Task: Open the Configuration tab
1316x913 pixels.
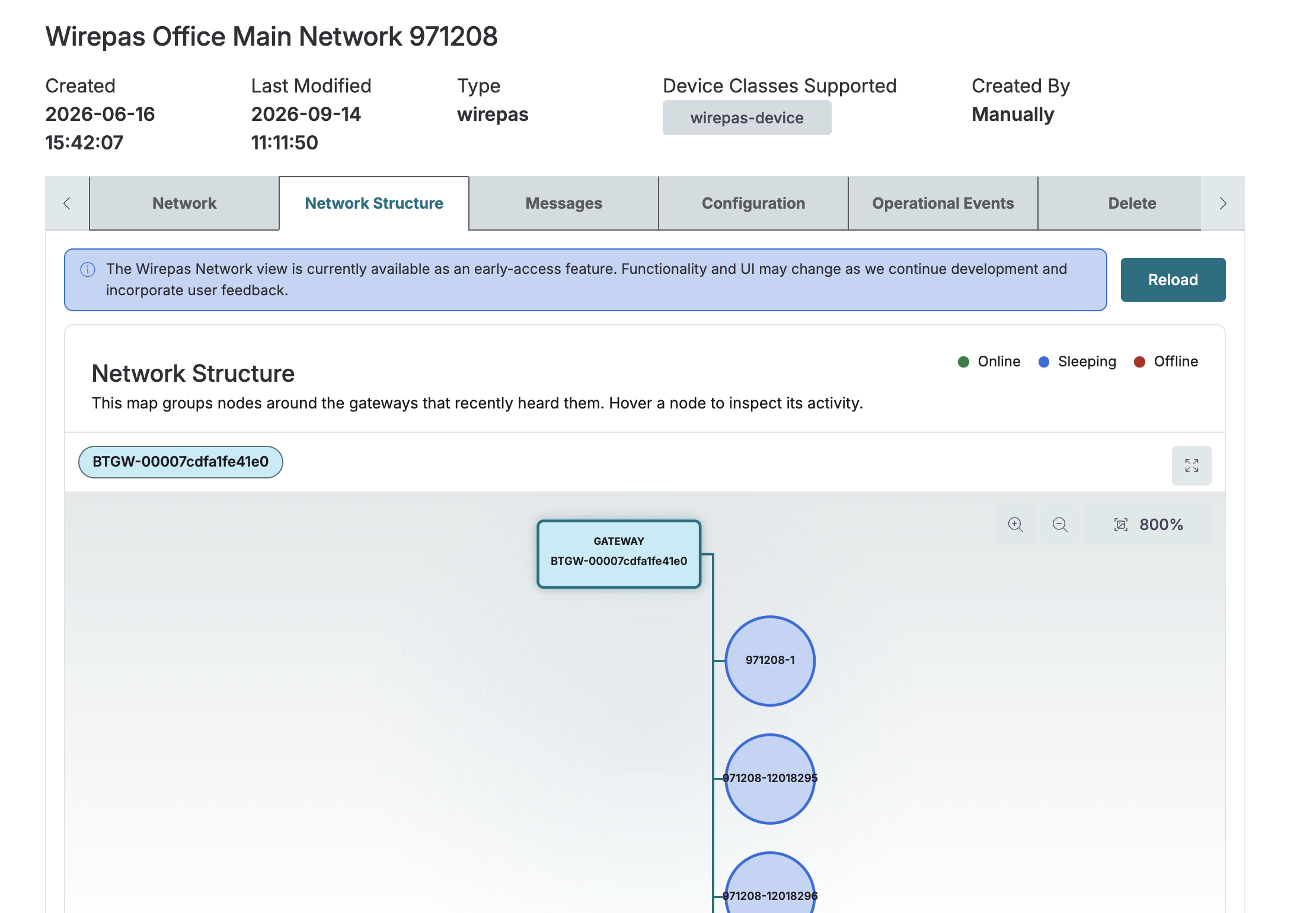Action: 753,203
